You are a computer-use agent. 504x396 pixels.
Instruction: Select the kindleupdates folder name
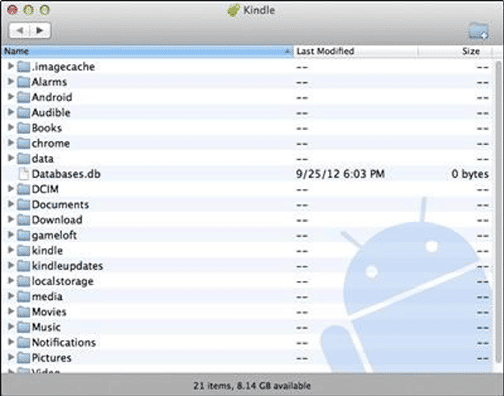(67, 266)
